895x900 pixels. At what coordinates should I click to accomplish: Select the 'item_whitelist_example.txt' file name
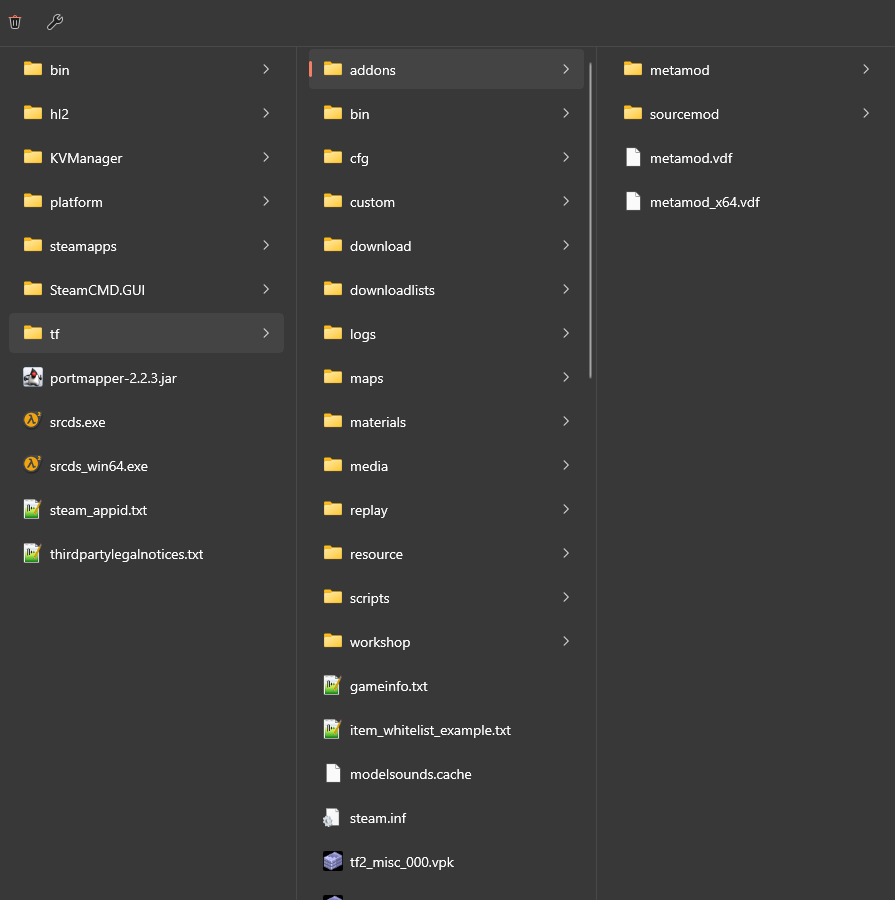pos(430,730)
